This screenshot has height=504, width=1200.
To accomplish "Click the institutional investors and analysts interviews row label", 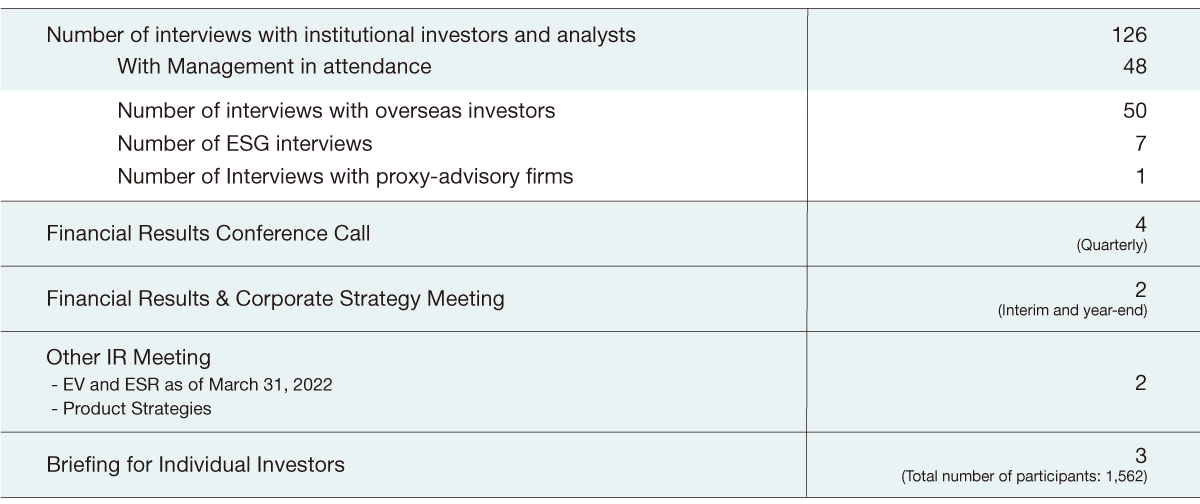I will (x=341, y=35).
